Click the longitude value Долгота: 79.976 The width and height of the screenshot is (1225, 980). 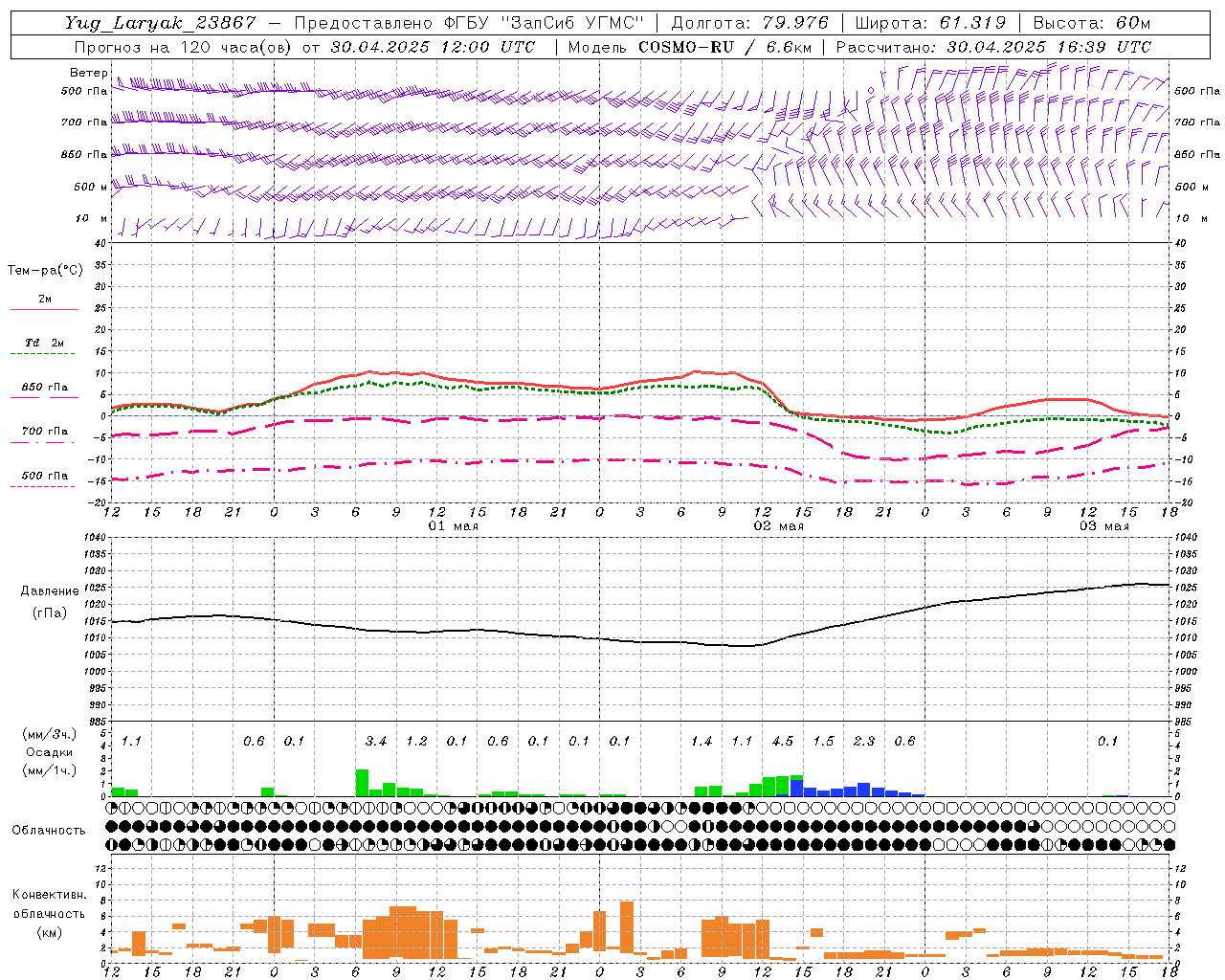(750, 23)
